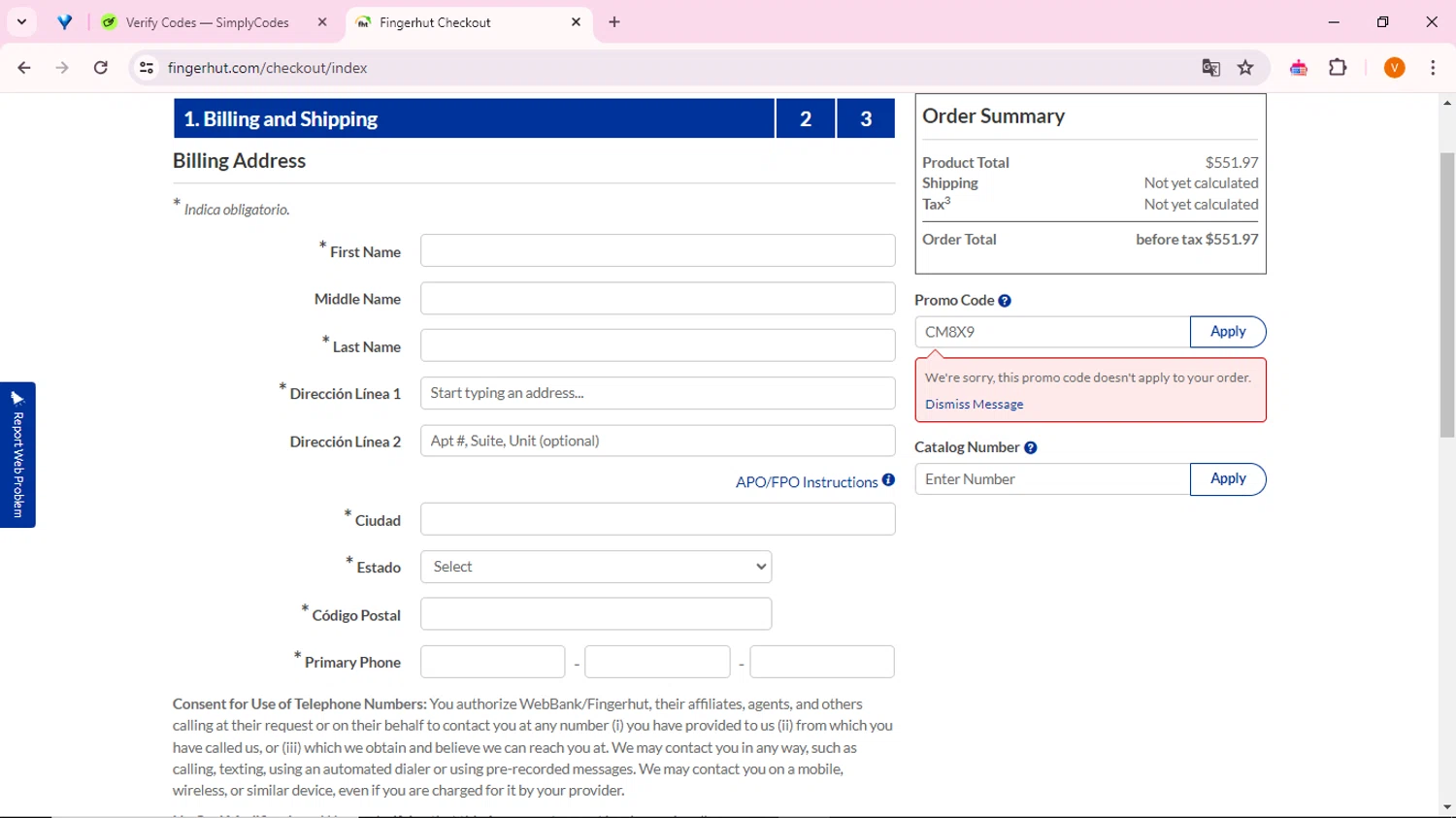Minimize the browser window

coord(1334,21)
